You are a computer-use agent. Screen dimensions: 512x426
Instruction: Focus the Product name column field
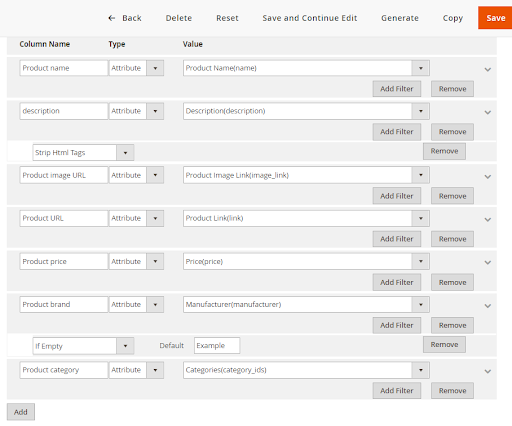[x=64, y=68]
